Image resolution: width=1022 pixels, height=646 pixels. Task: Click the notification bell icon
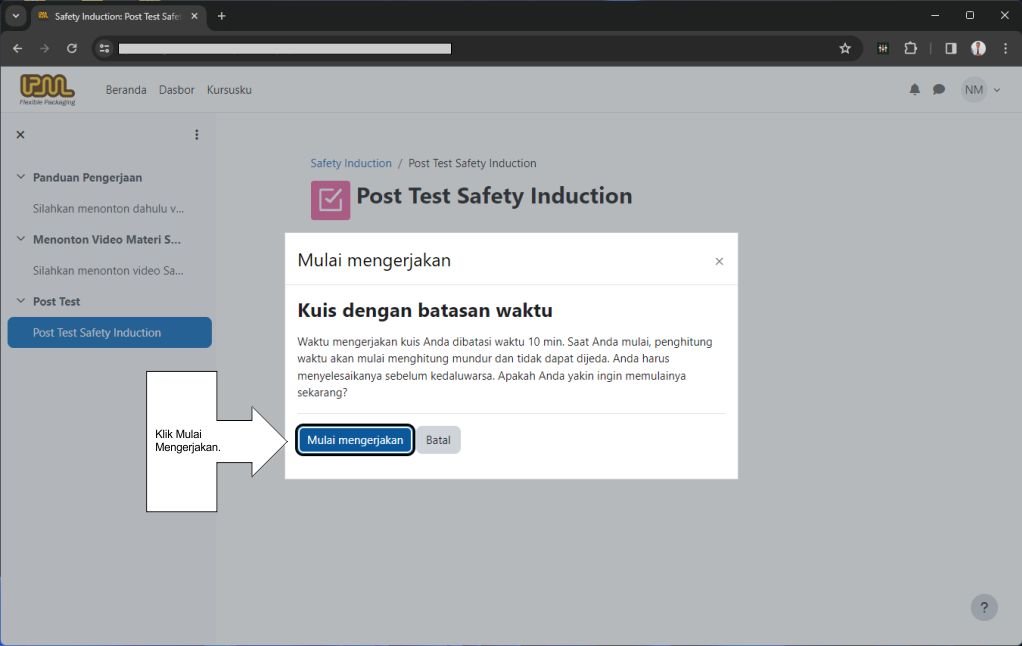pos(914,90)
